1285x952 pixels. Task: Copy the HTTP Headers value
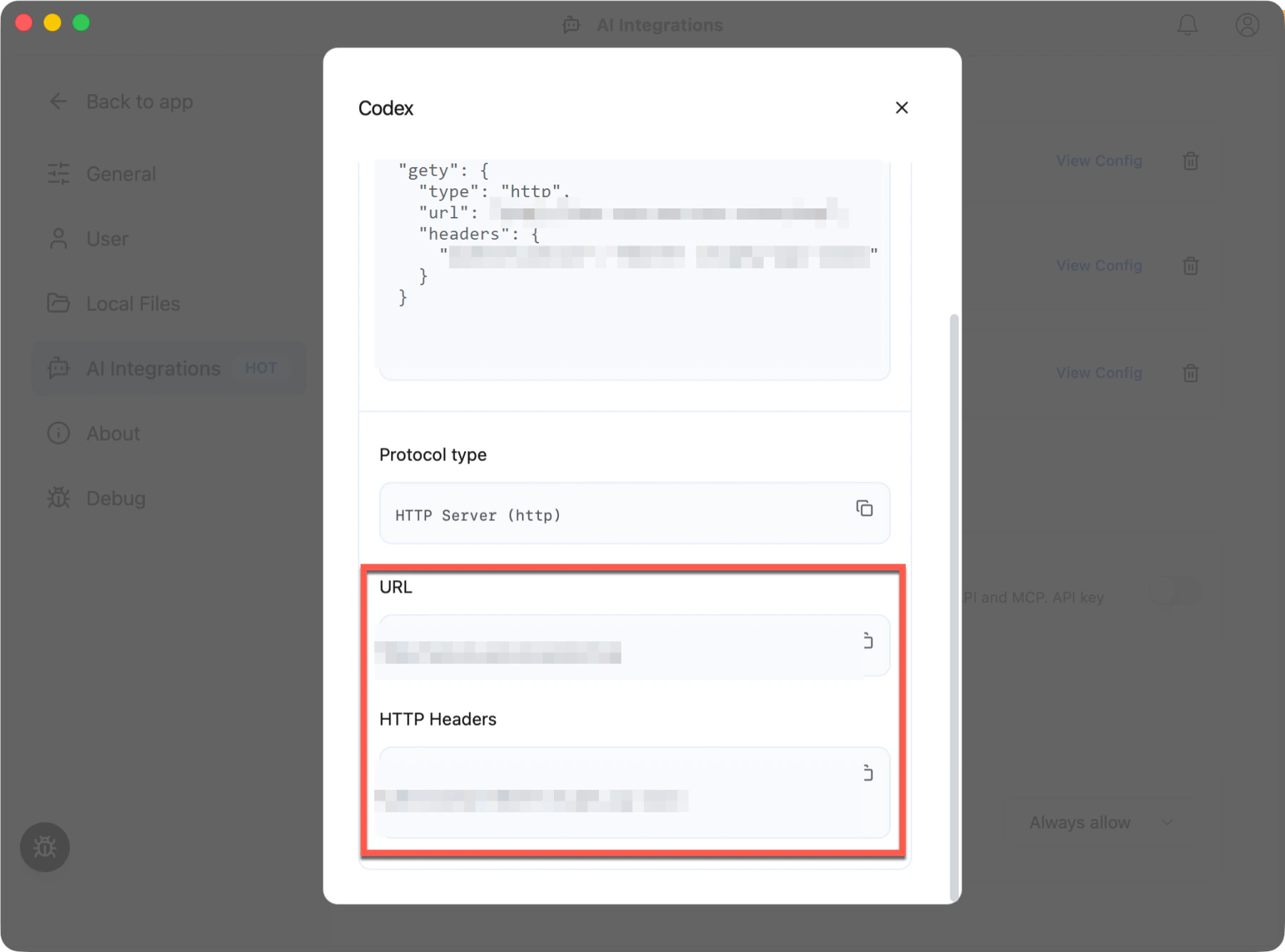click(867, 773)
